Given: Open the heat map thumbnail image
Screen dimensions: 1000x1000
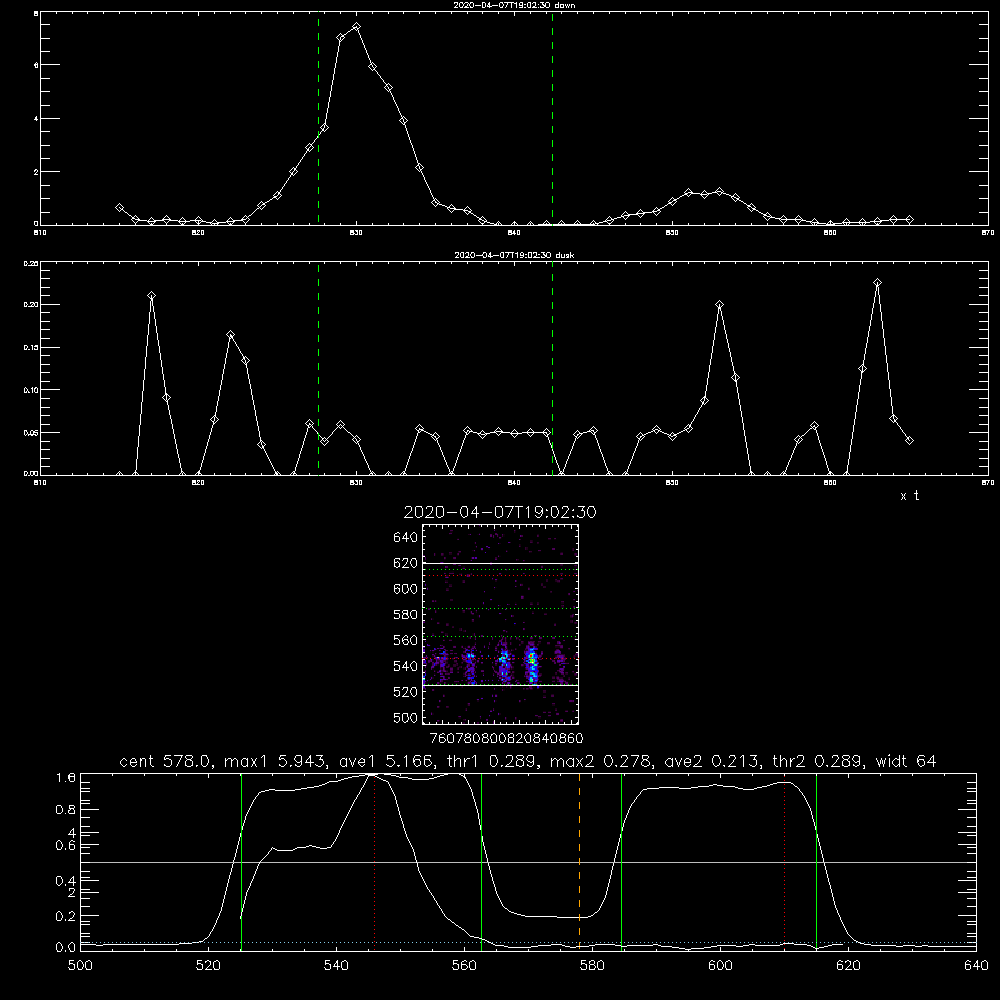Looking at the screenshot, I should (501, 624).
